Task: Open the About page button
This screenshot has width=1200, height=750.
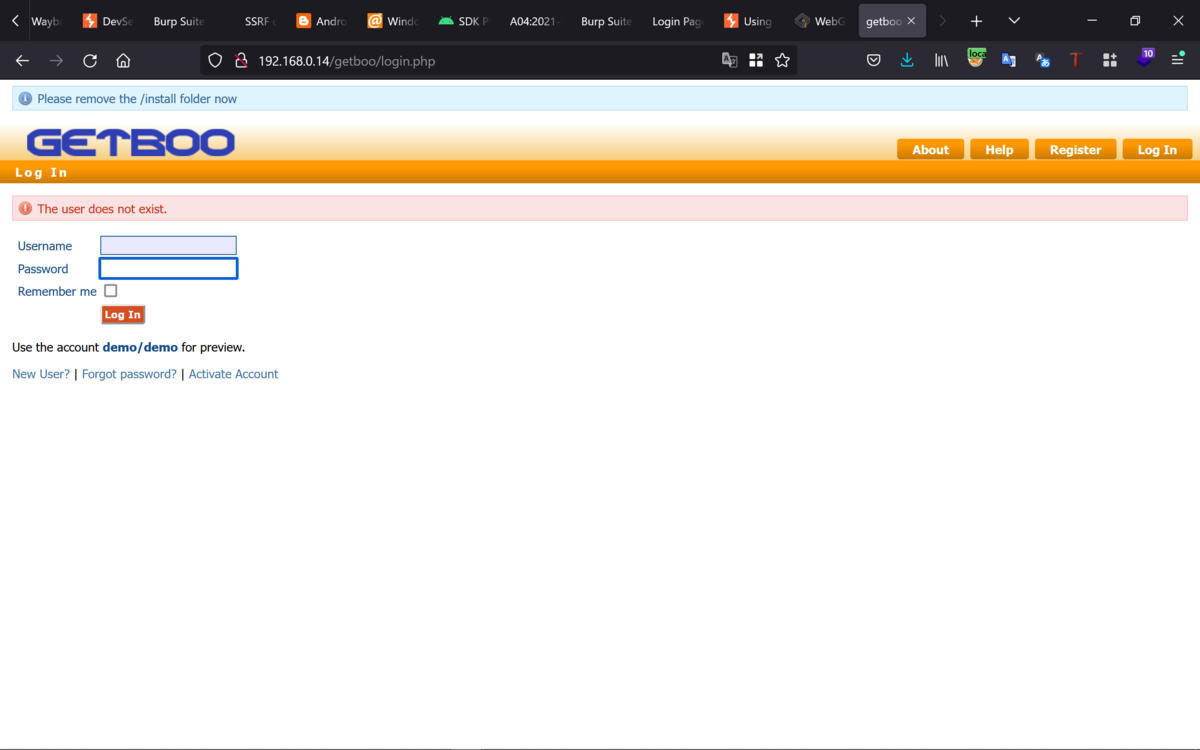Action: (x=930, y=150)
